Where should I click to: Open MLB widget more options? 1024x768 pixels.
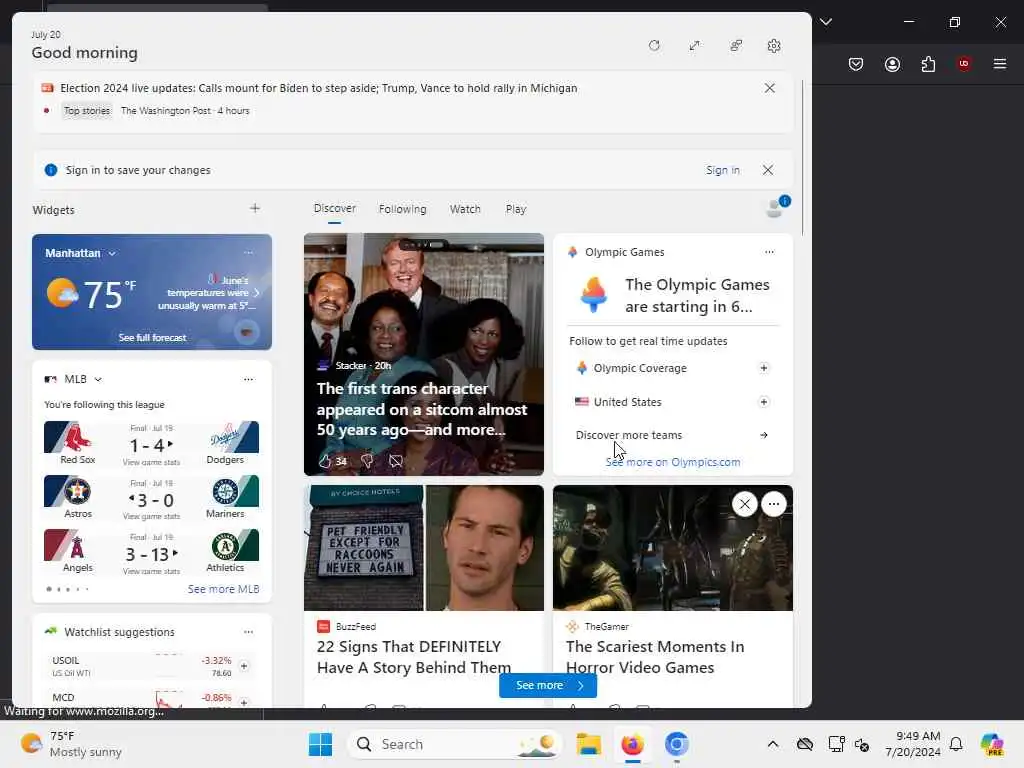(248, 379)
